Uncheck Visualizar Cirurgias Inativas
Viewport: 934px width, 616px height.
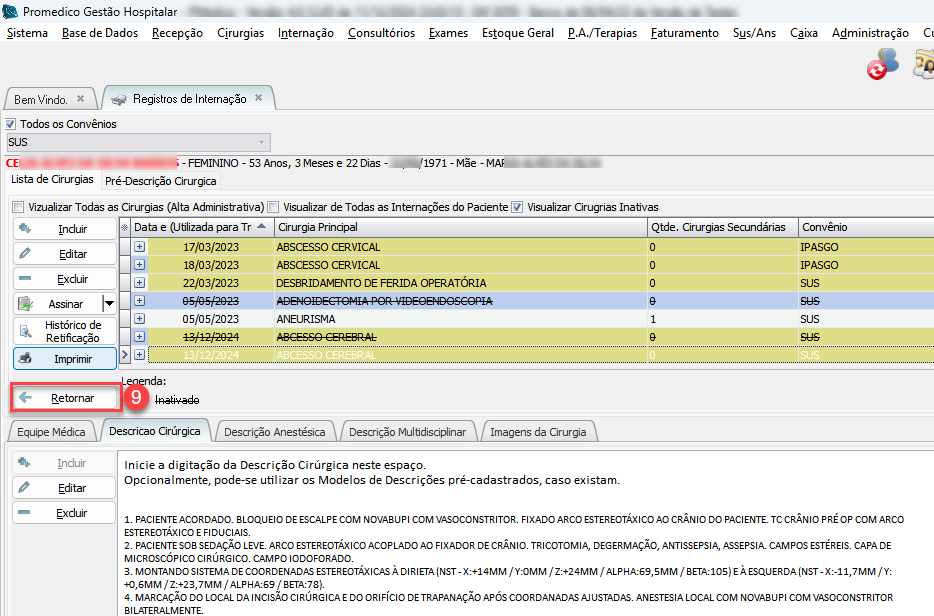517,207
